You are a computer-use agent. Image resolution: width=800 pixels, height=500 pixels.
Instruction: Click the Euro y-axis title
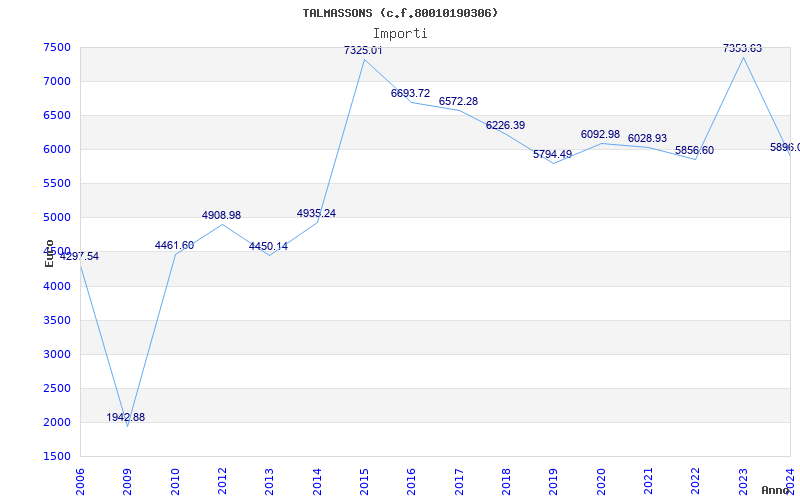pos(49,253)
